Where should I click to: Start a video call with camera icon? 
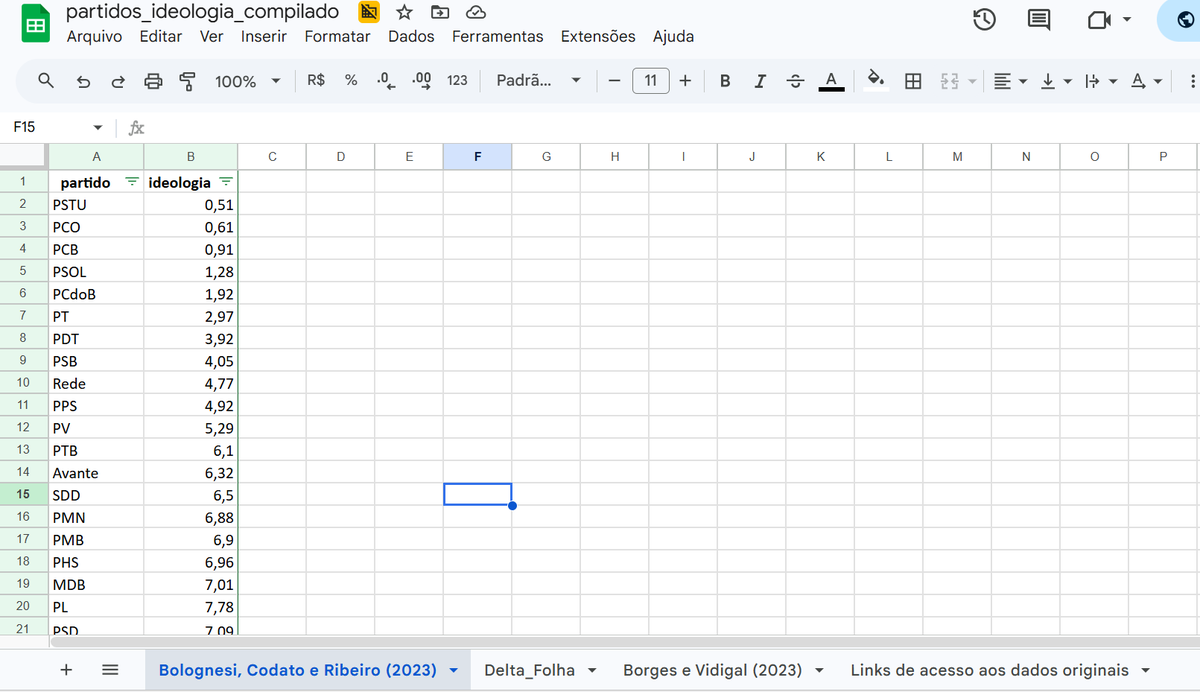(x=1098, y=19)
